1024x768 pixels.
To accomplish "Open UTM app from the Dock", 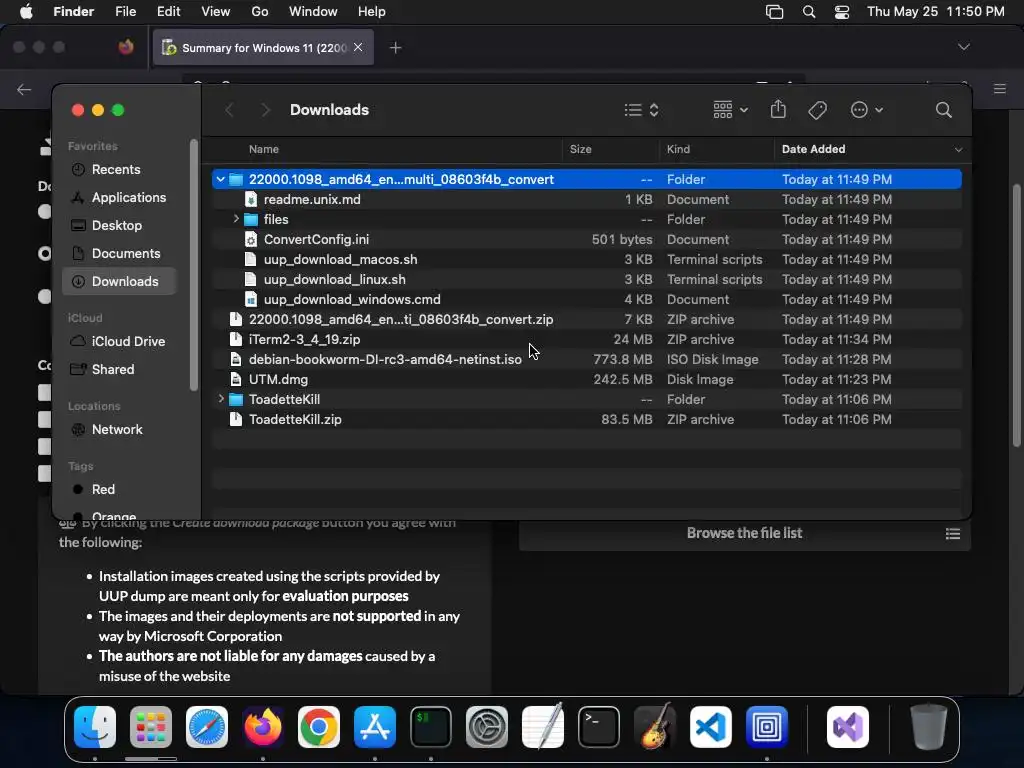I will (767, 727).
